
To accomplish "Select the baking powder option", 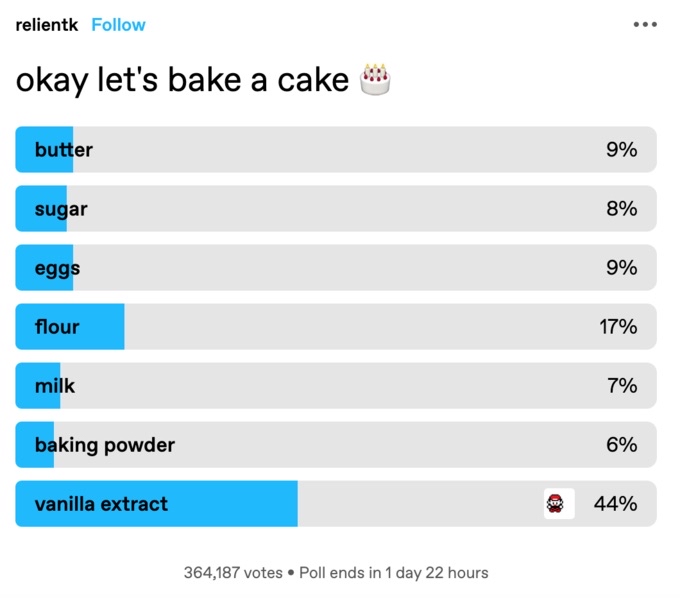I will [336, 444].
